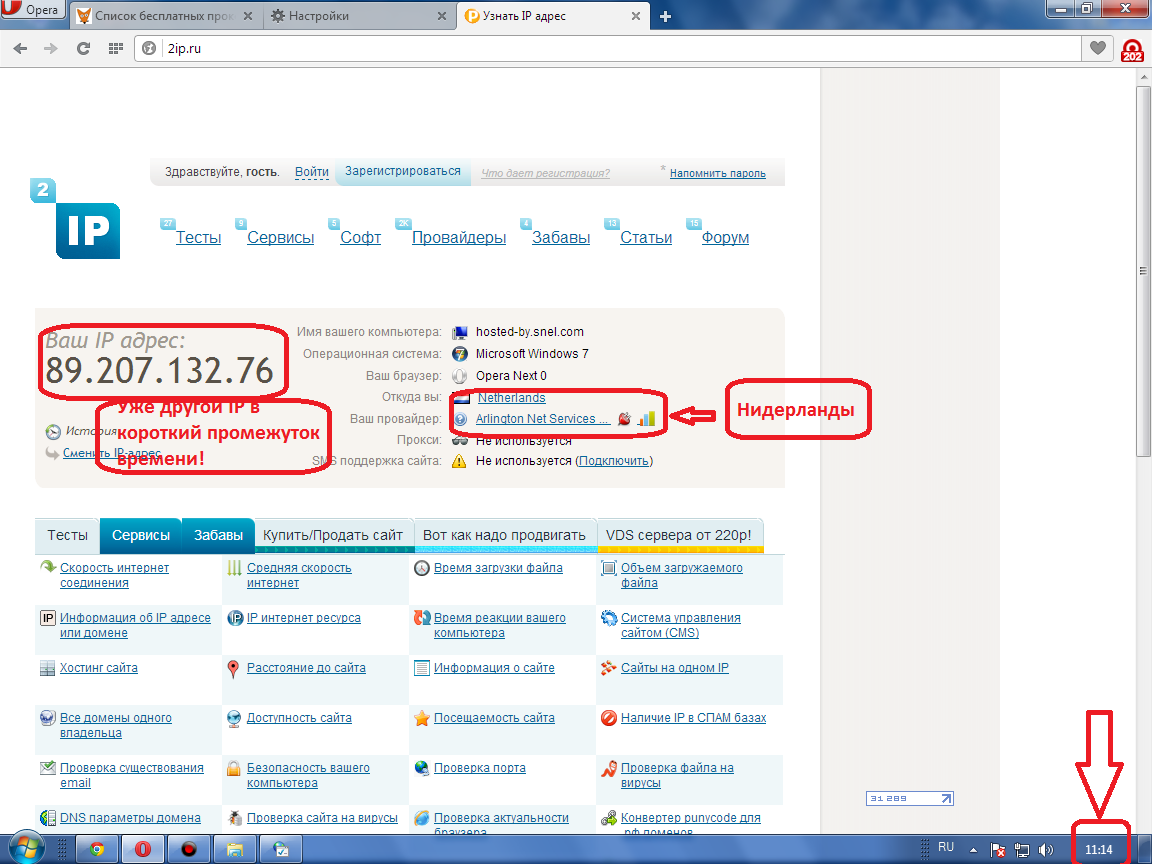Click the 2IP site logo
Screen dimensions: 1152x864
(76, 219)
